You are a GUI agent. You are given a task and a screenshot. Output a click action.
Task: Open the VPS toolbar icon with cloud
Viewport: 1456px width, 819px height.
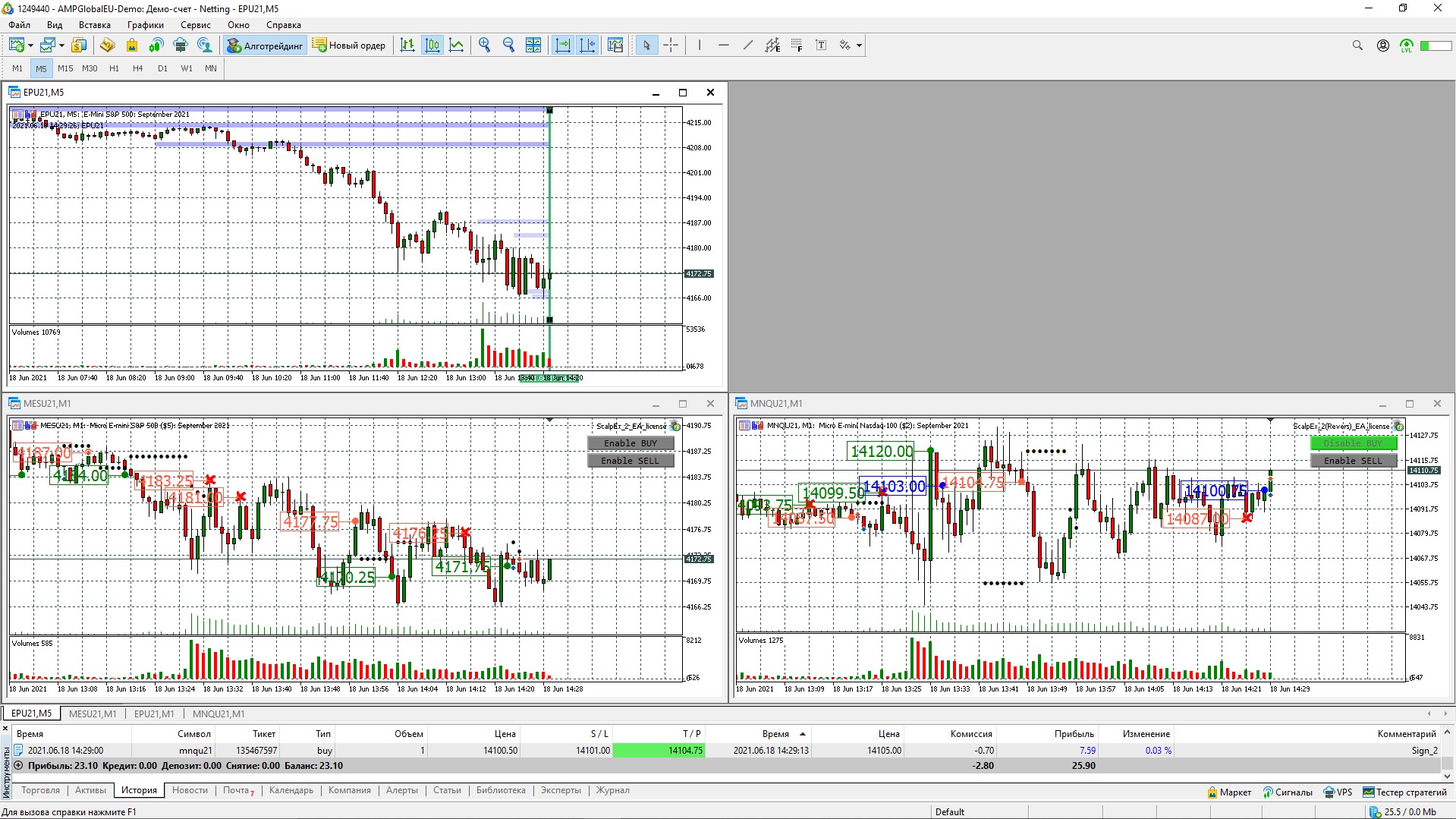tap(181, 46)
